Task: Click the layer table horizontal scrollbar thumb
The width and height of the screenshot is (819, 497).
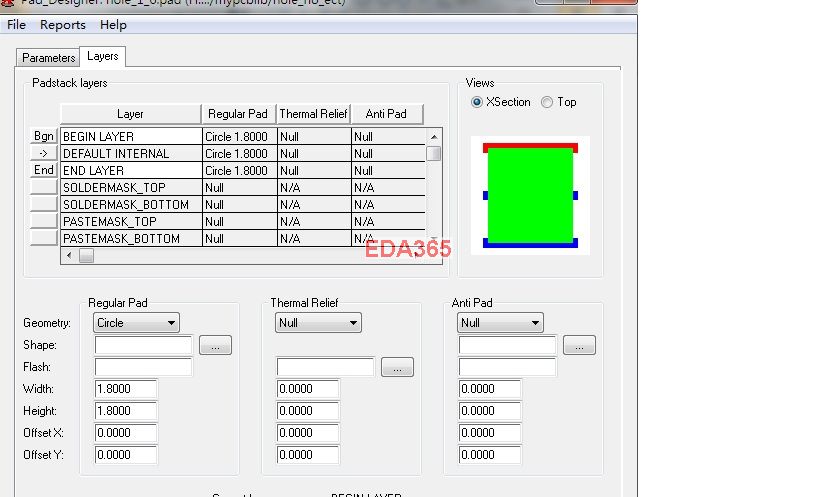Action: [87, 255]
